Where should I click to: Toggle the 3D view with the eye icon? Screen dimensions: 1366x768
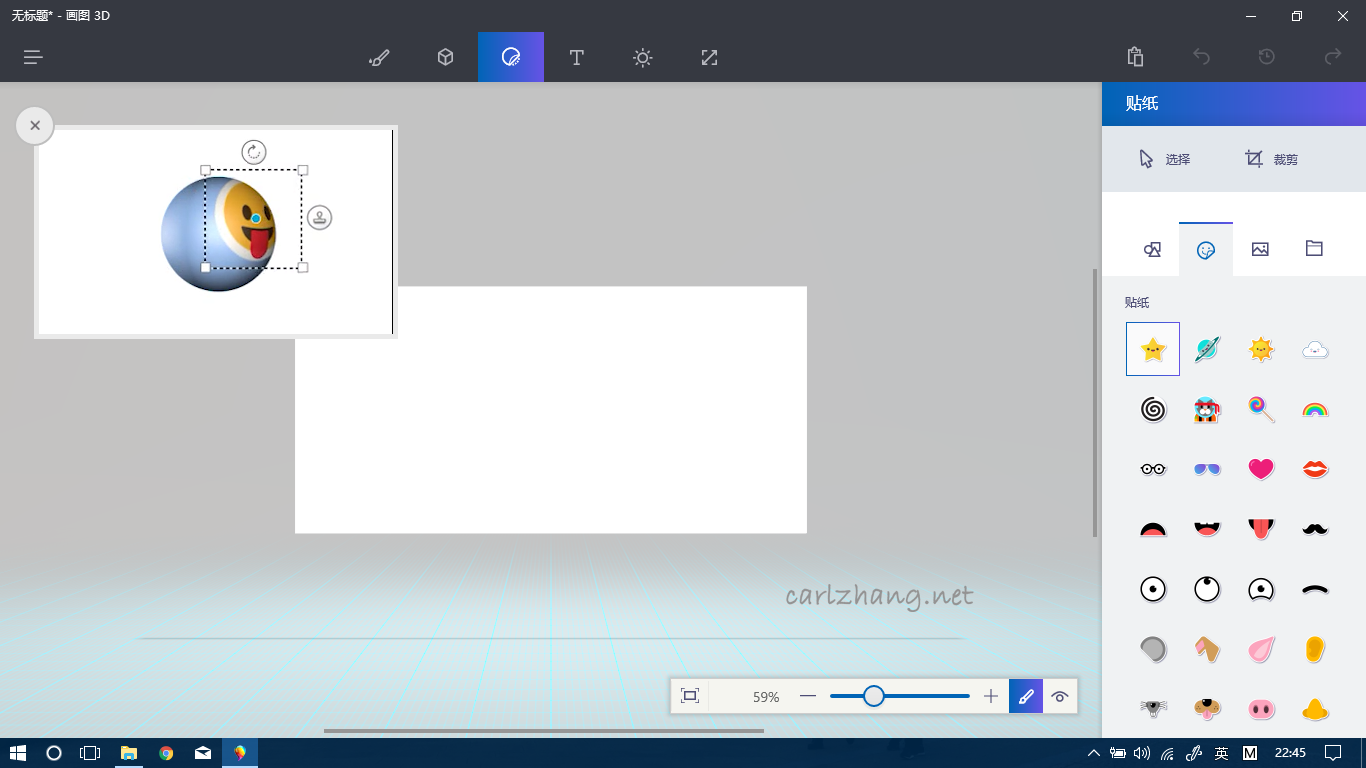tap(1059, 696)
